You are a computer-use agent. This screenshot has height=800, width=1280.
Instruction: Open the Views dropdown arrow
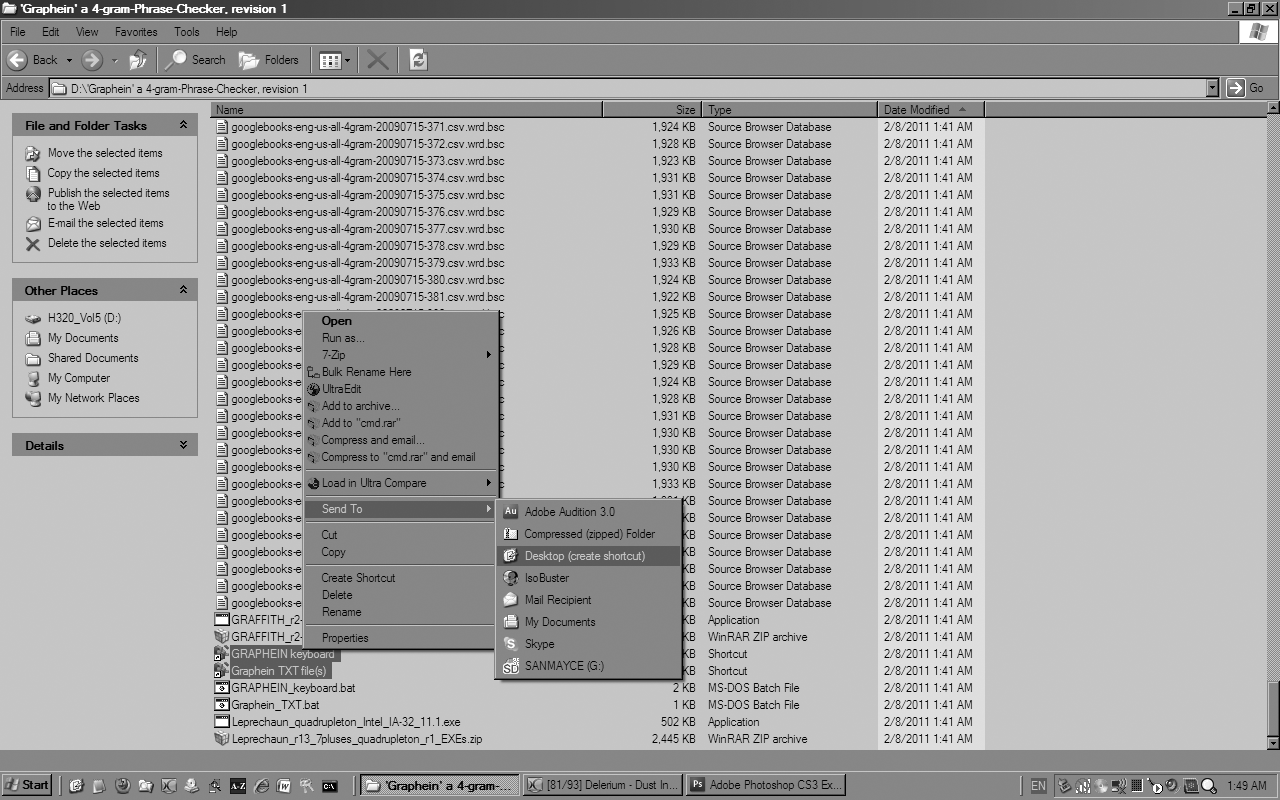(348, 61)
